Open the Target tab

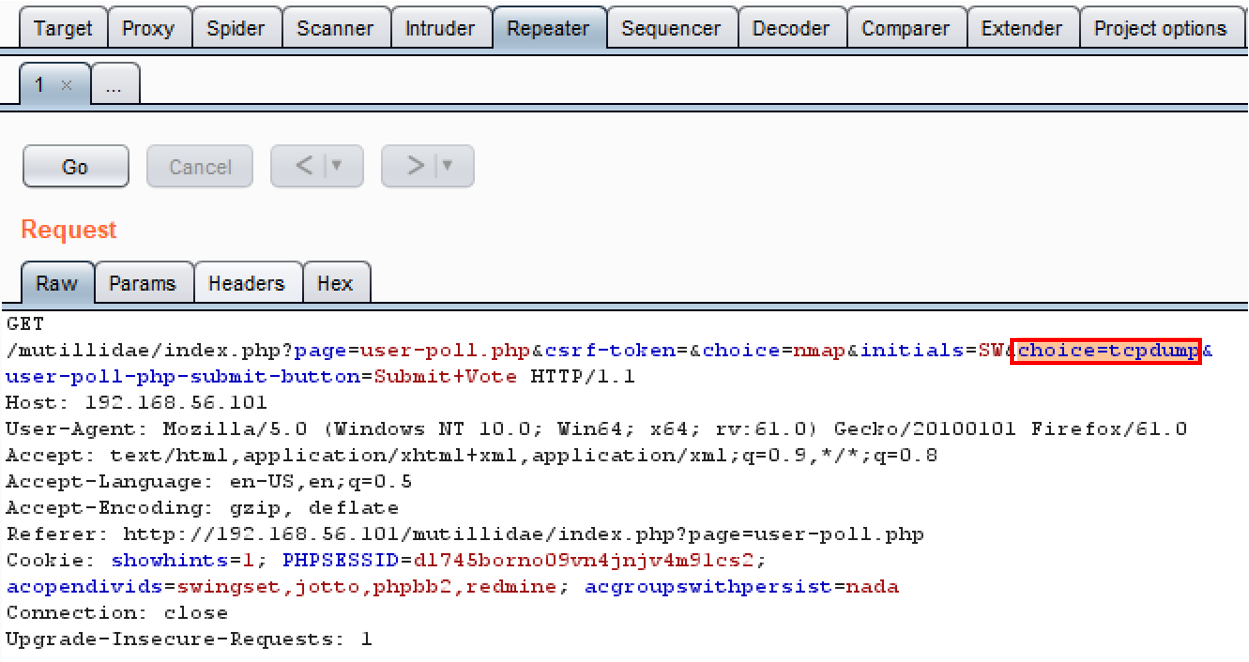(x=63, y=28)
